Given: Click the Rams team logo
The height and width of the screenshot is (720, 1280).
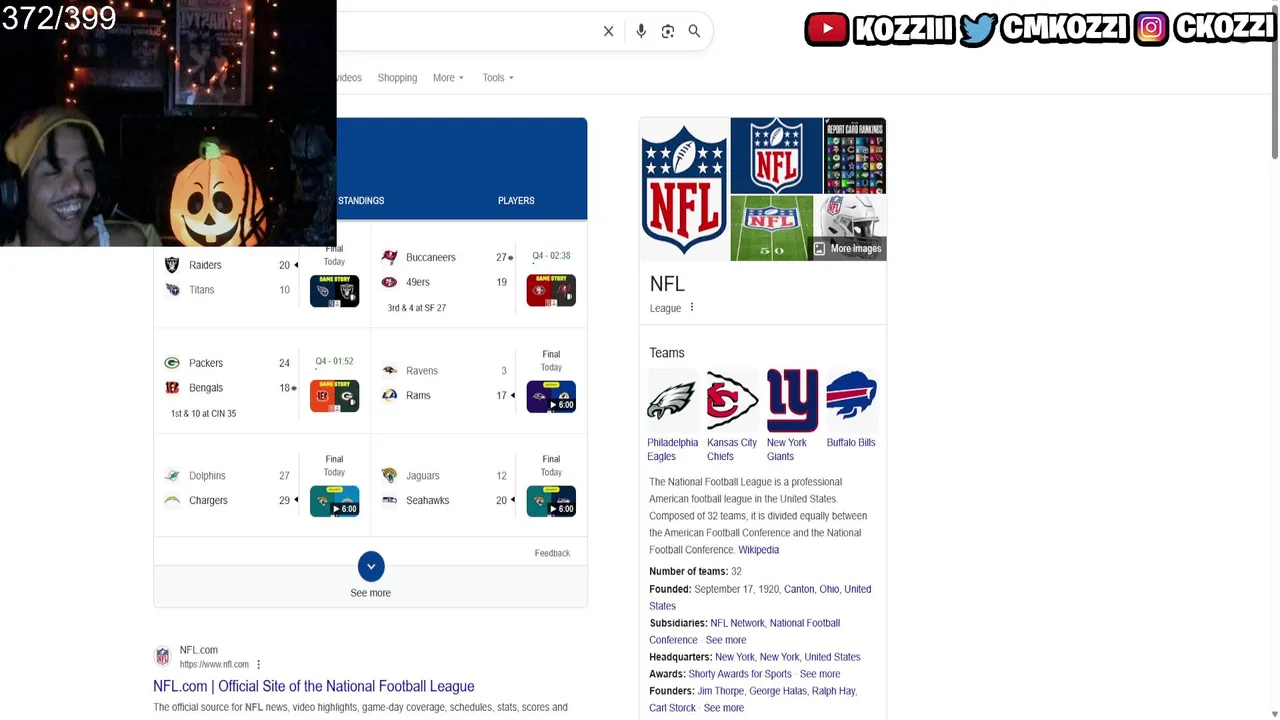Looking at the screenshot, I should coord(389,396).
